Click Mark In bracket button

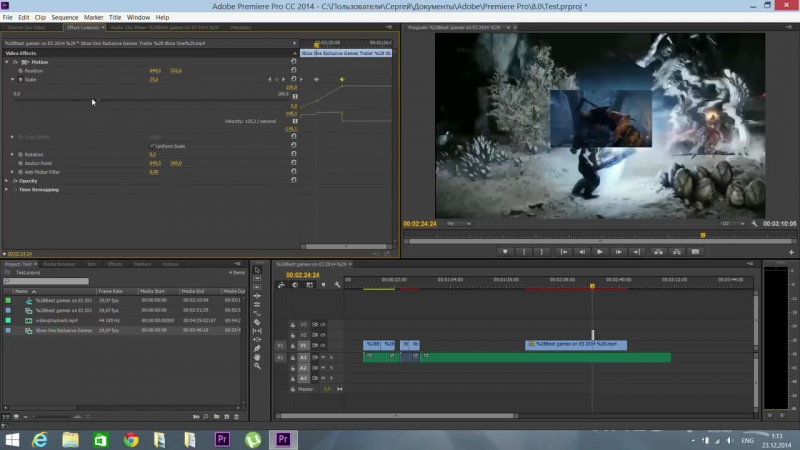(524, 252)
